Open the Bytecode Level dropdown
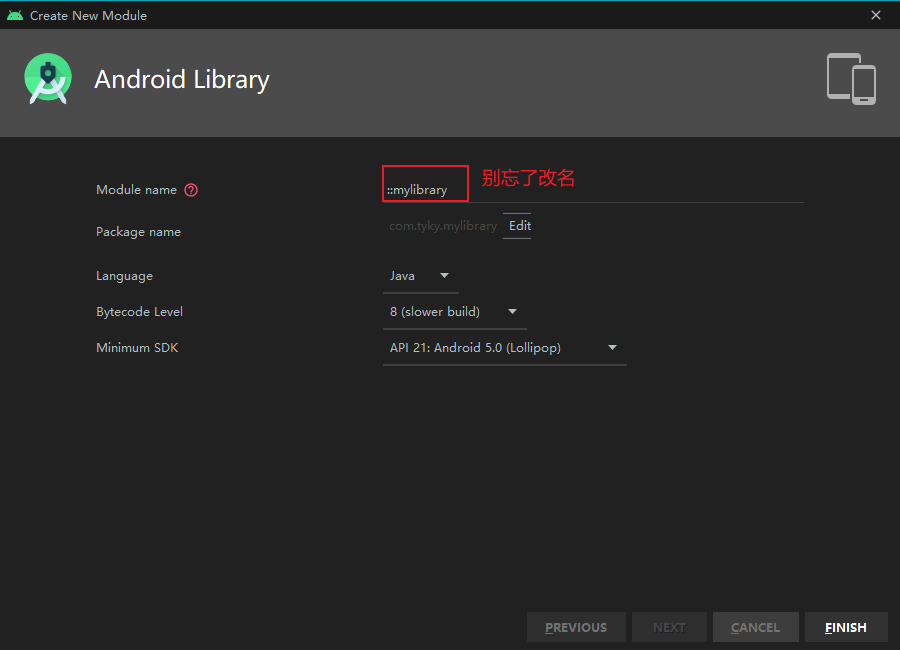The image size is (900, 650). coord(455,312)
